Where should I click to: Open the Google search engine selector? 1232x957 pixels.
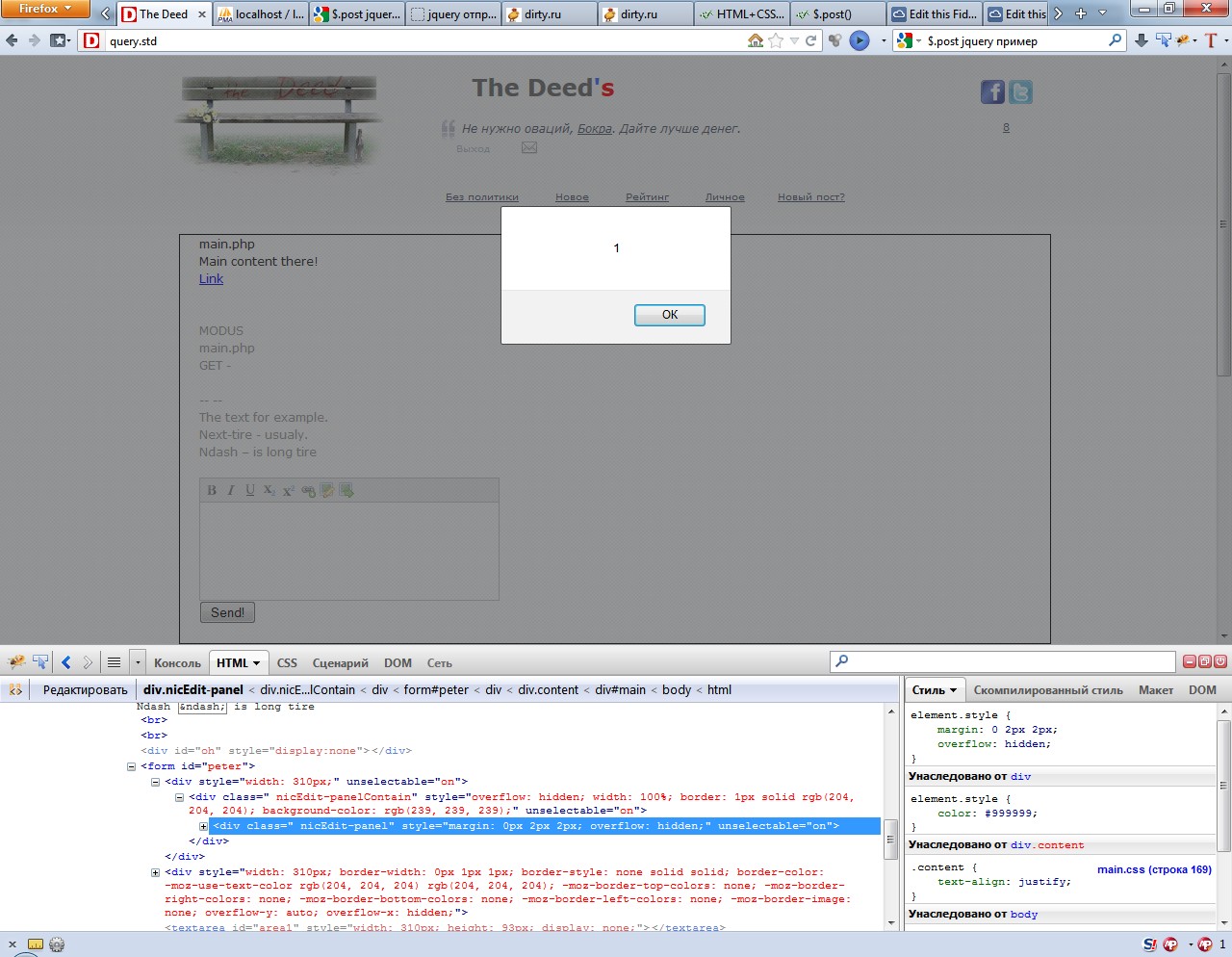pyautogui.click(x=910, y=40)
